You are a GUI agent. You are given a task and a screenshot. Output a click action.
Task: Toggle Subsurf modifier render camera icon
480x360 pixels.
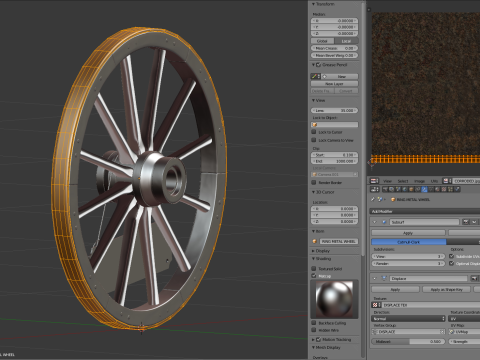point(466,222)
